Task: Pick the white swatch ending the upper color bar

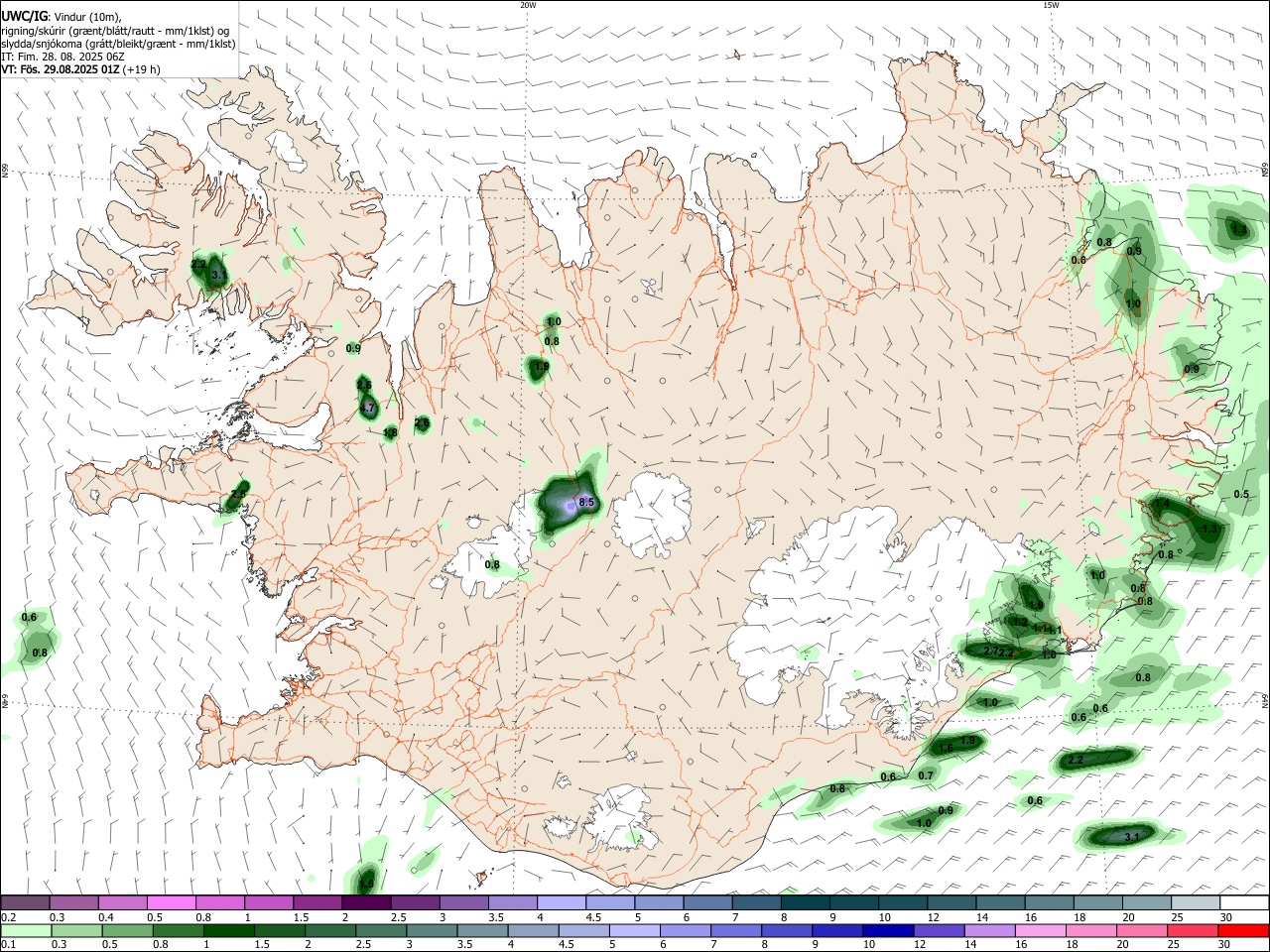Action: coord(1244,903)
